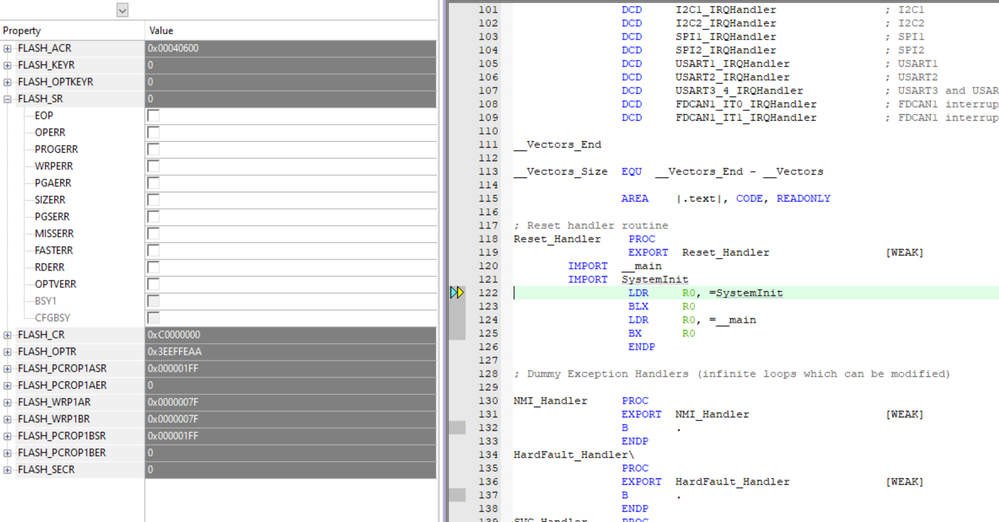Click IMPORT SystemInit on line 121

tap(628, 280)
